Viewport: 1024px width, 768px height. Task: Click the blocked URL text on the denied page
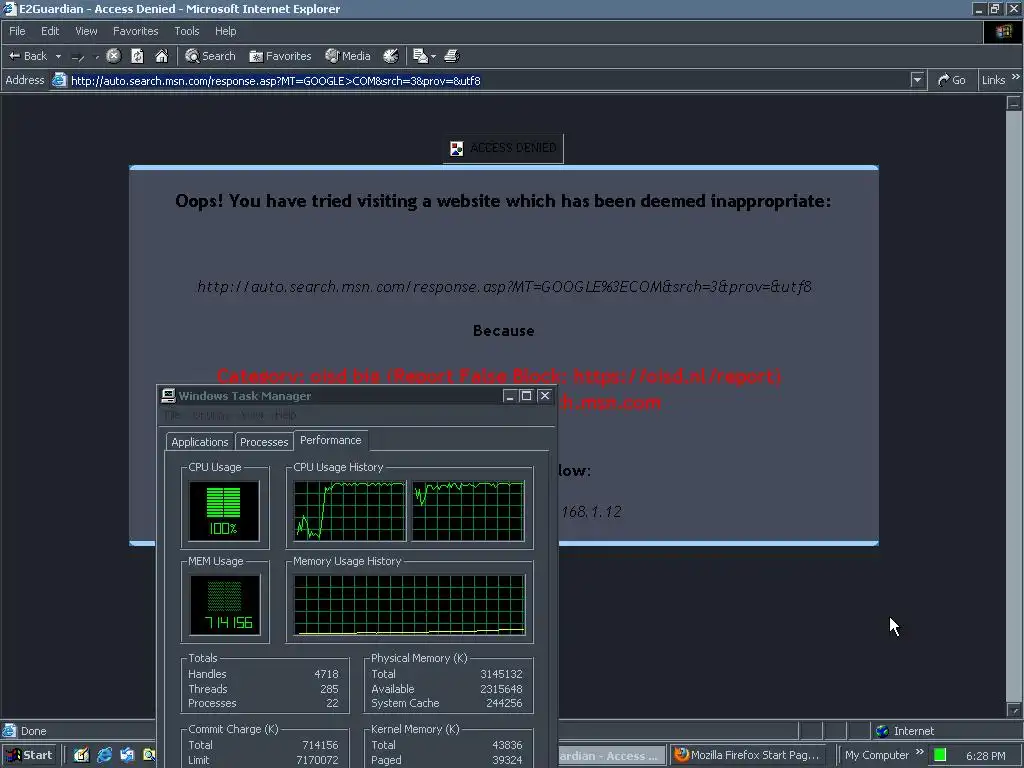click(504, 286)
